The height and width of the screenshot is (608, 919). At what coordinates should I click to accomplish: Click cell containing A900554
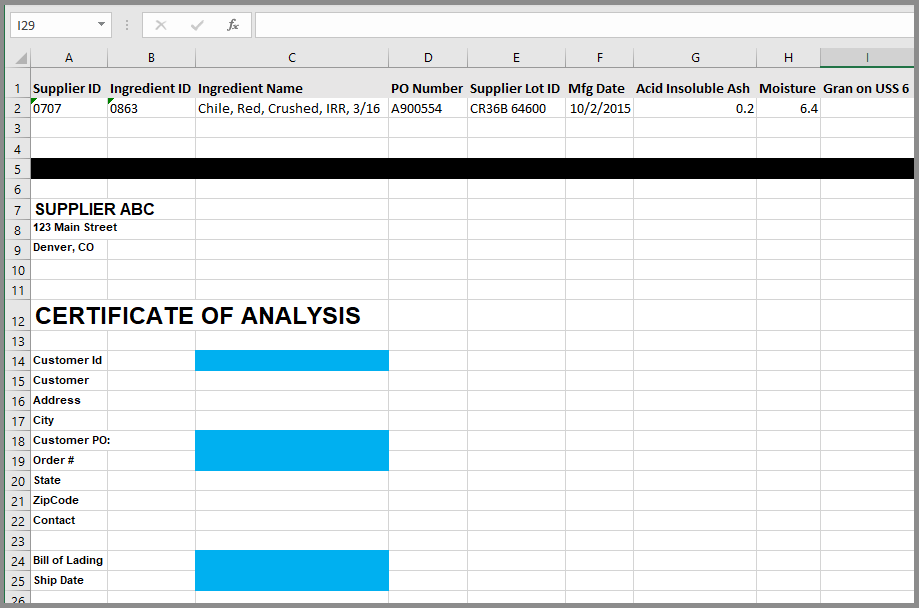pos(428,108)
